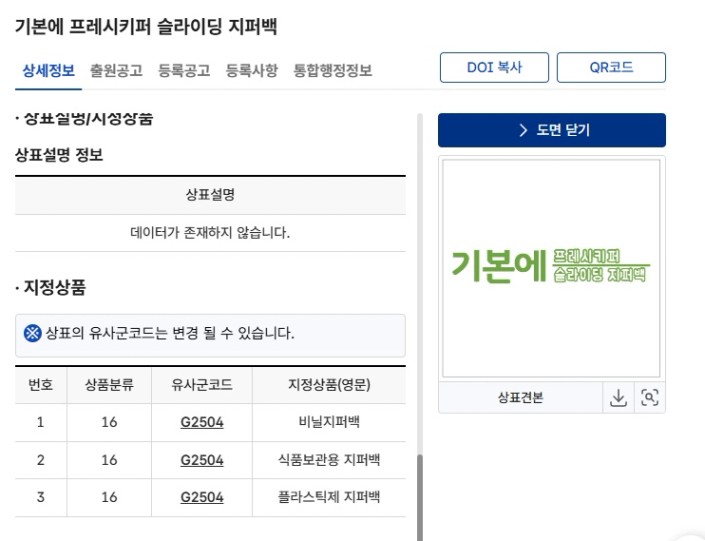705x541 pixels.
Task: Click the 상표설명 table header
Action: [210, 195]
